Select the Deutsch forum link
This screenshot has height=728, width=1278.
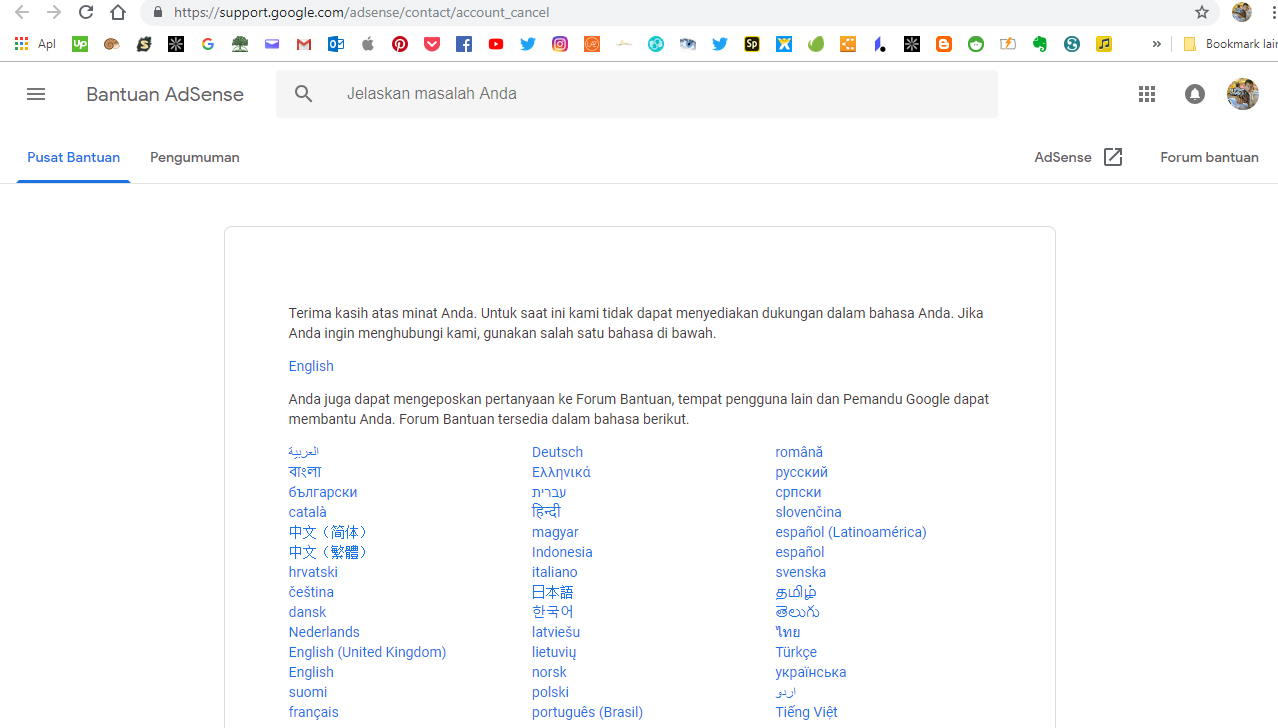coord(557,452)
